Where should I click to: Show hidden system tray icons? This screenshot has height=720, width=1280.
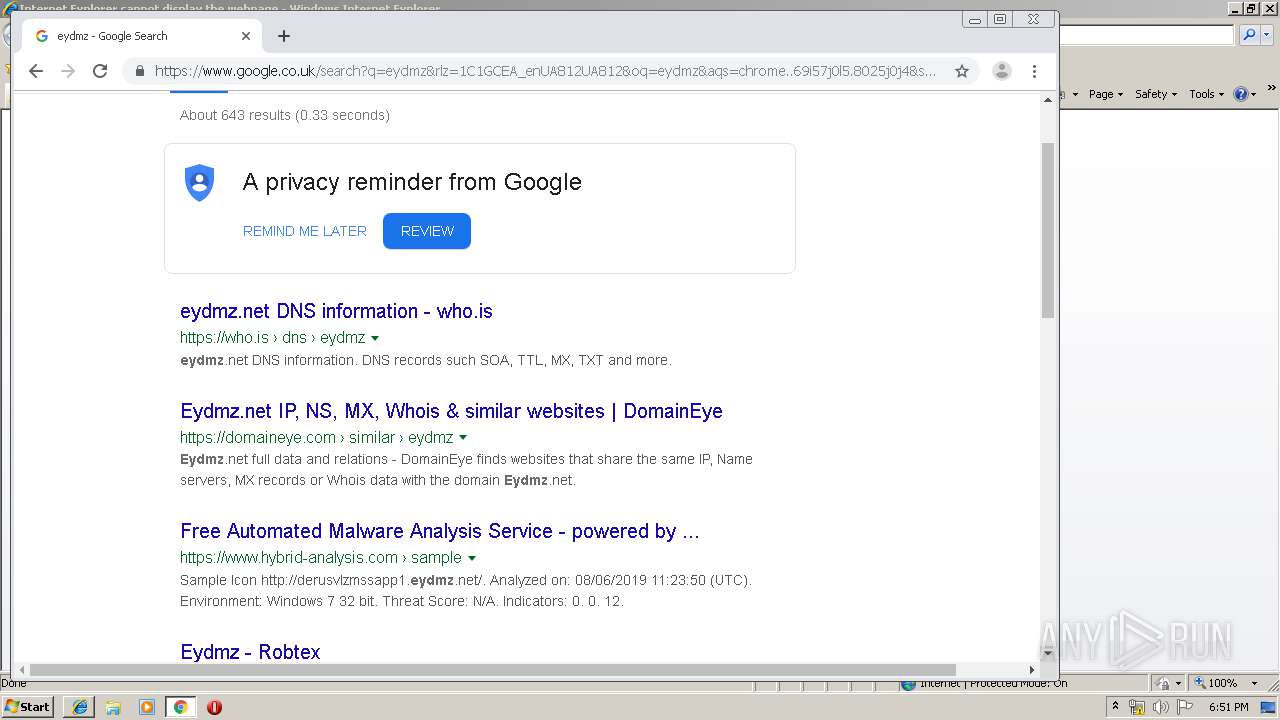pos(1115,706)
